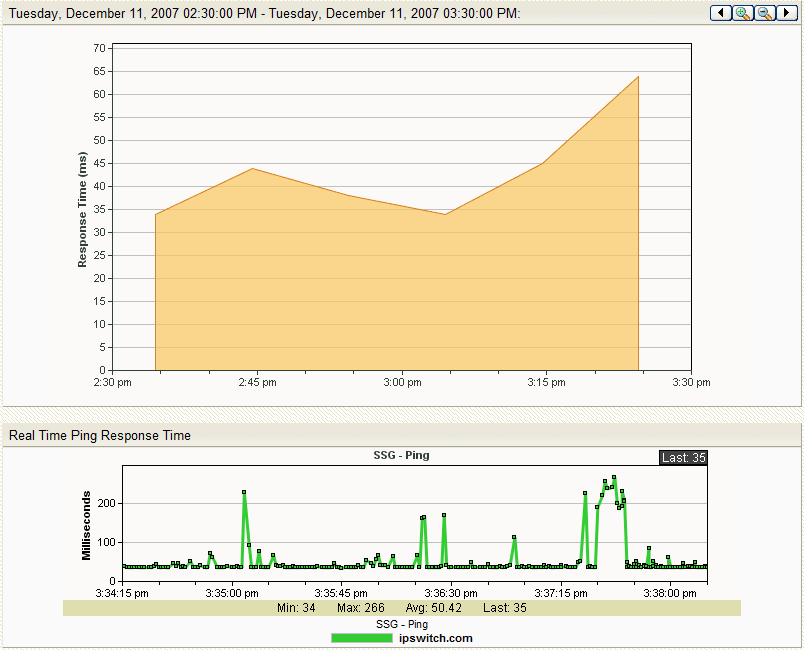
Task: Click the Milliseconds axis label
Action: (x=87, y=524)
